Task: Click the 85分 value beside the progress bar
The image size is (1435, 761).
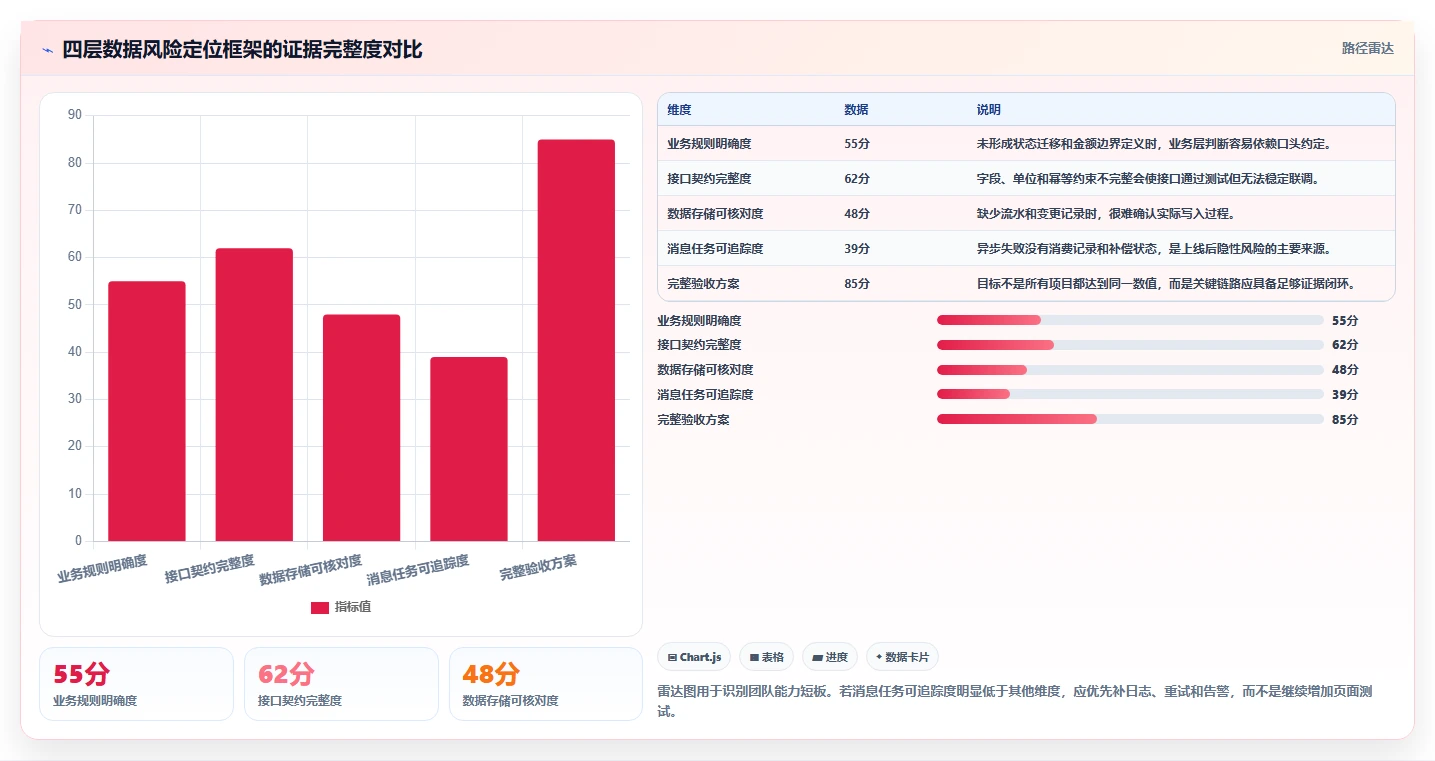Action: [1345, 420]
